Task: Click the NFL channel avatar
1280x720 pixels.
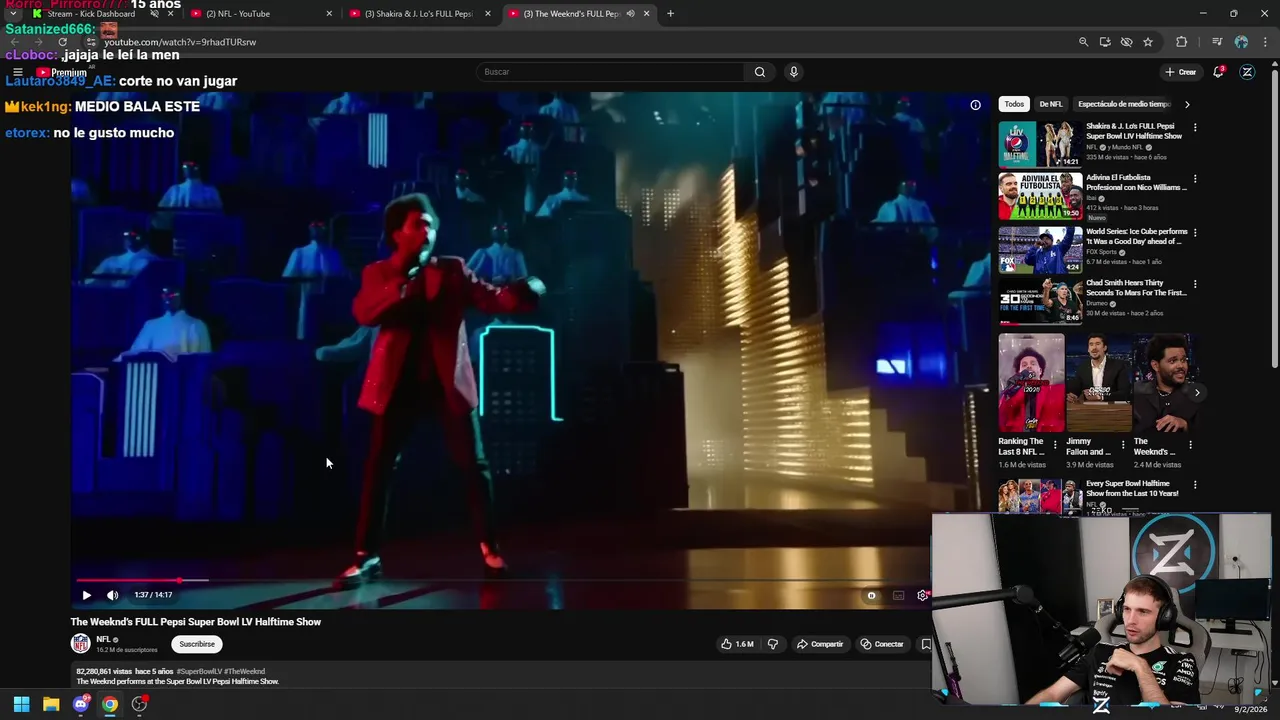Action: (80, 644)
